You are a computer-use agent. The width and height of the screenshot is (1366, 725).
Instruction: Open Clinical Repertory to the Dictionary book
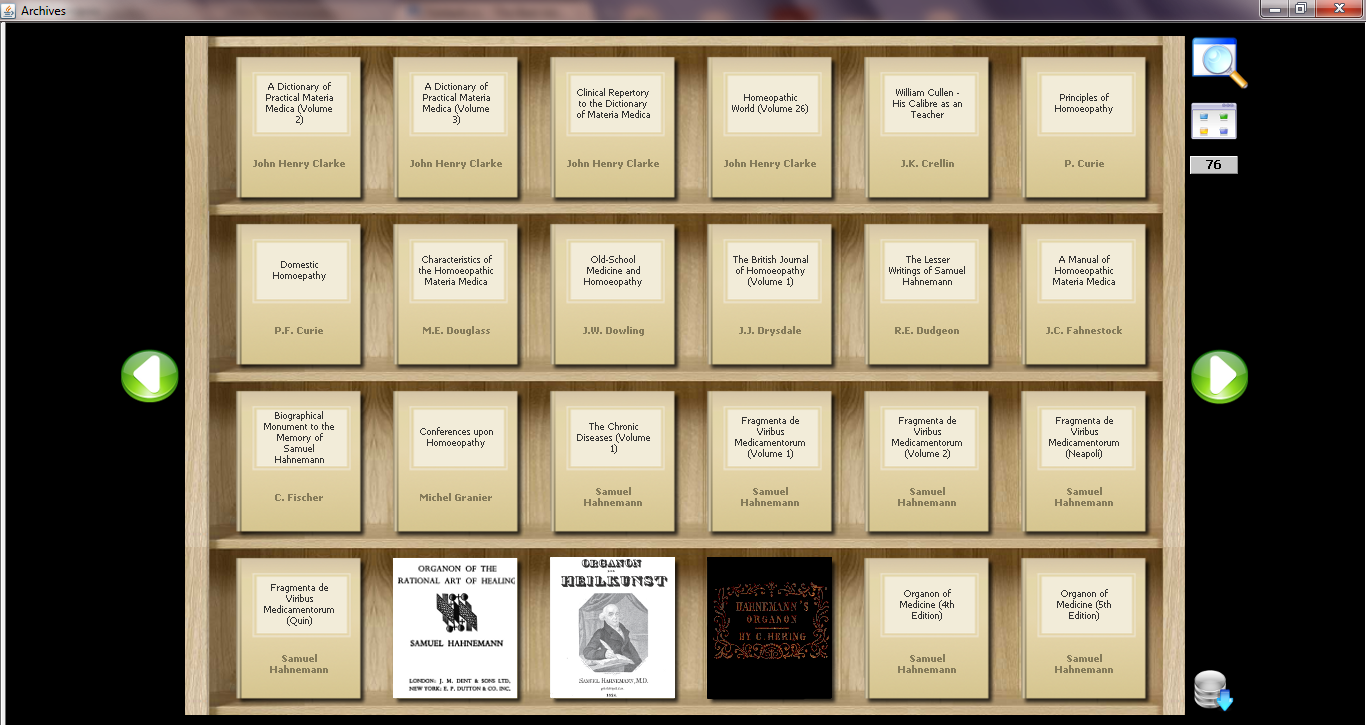pos(613,127)
